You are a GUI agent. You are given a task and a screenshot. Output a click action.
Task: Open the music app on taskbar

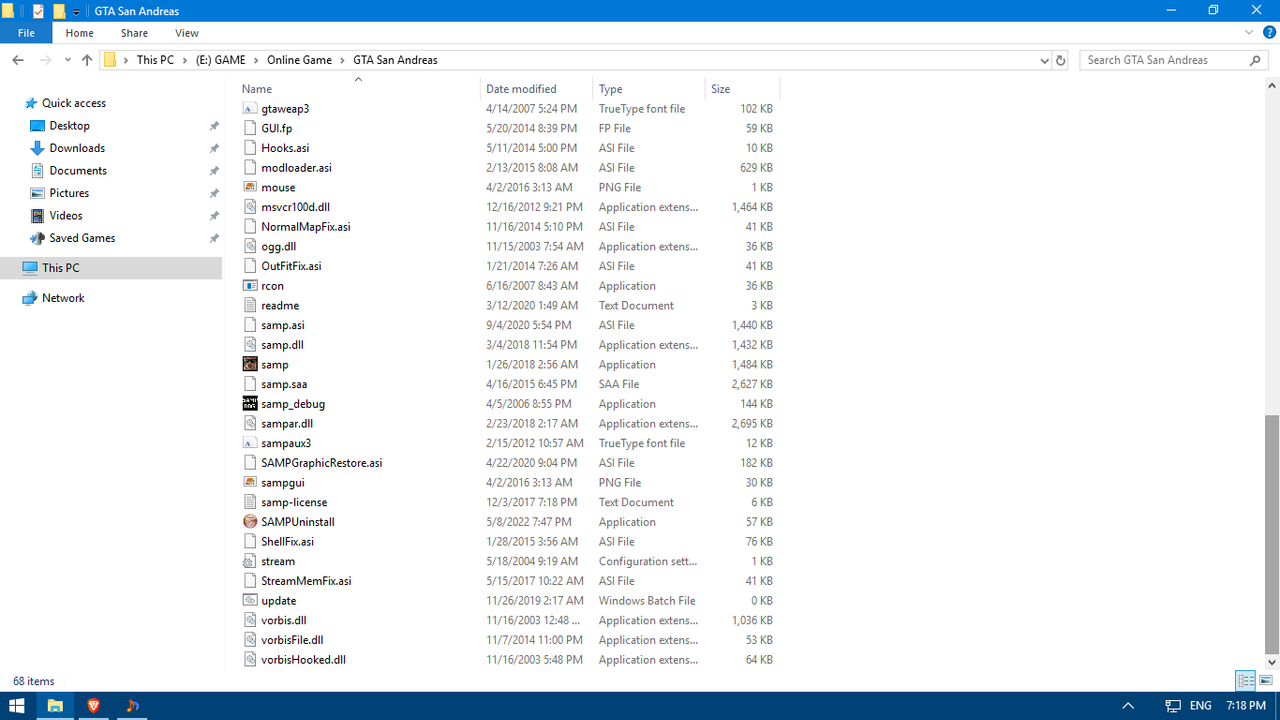132,705
